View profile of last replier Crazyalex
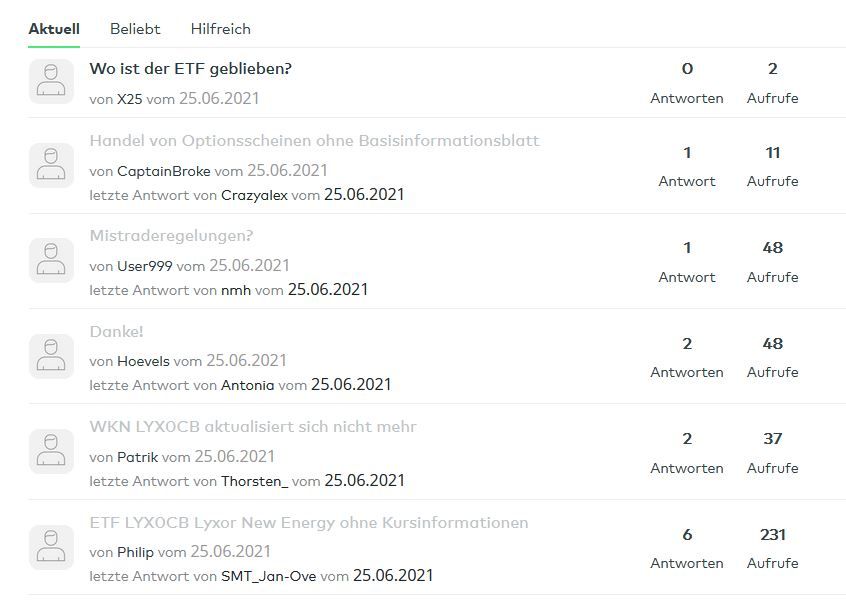The width and height of the screenshot is (846, 608). (x=254, y=195)
